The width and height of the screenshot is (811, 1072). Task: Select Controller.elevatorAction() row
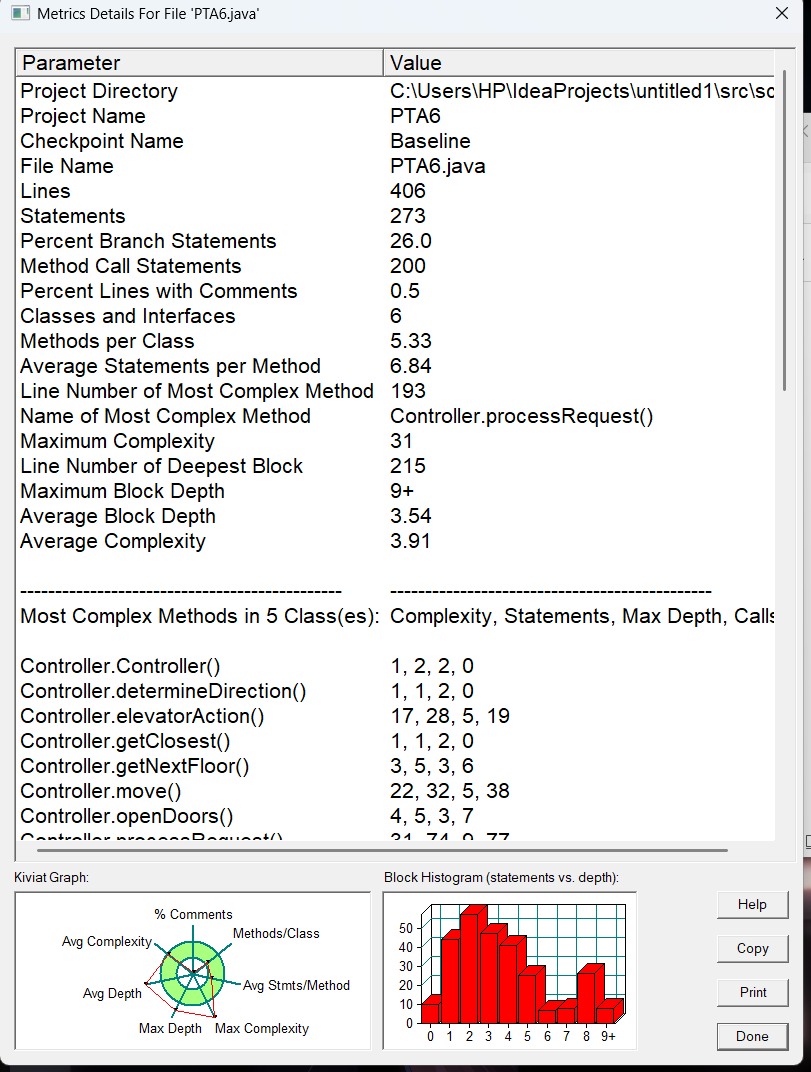[395, 716]
